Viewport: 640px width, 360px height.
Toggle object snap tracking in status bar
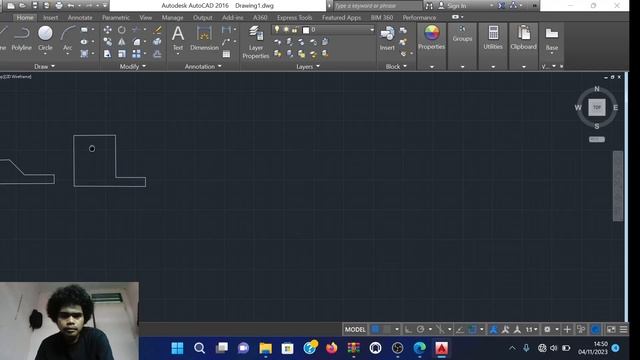coord(460,329)
